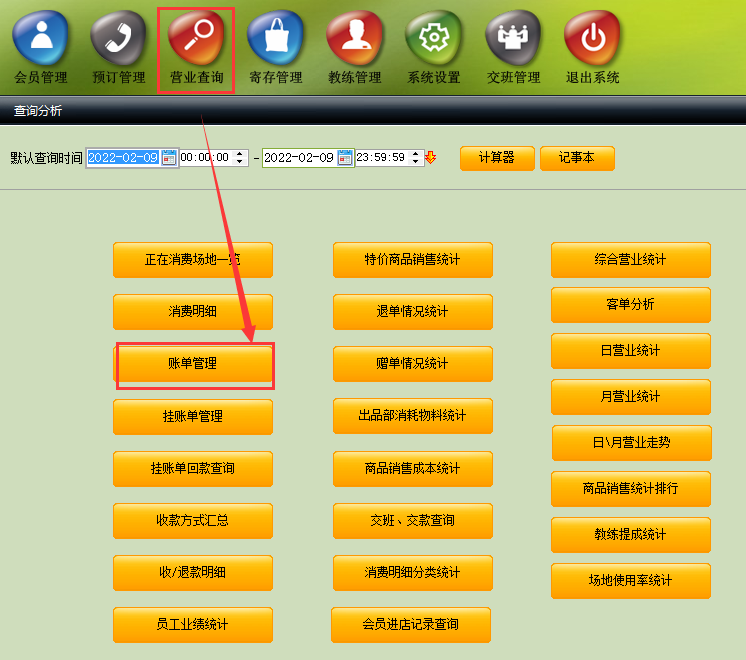
Task: Open 商品销售统计排行 button
Action: point(631,489)
